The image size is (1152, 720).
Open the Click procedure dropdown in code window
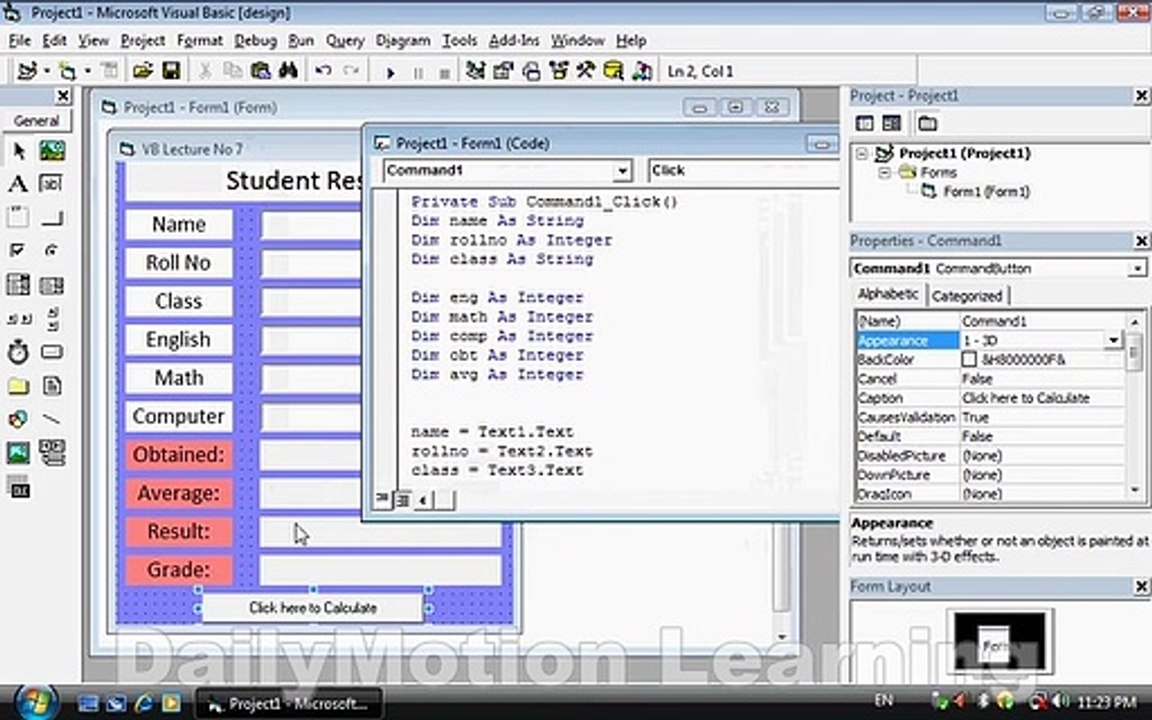pyautogui.click(x=744, y=170)
